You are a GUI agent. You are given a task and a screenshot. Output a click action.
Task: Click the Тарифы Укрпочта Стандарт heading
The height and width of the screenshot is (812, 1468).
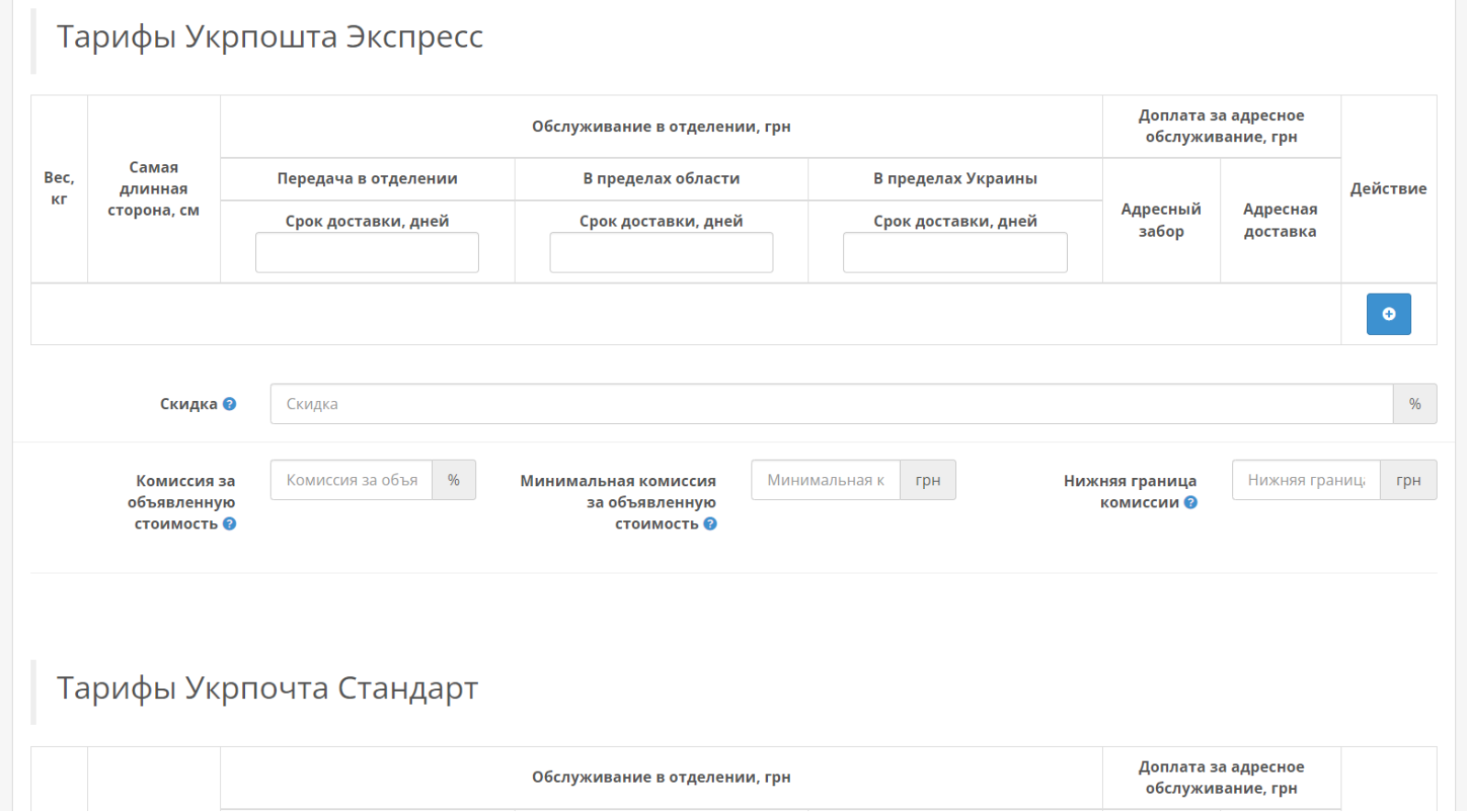pyautogui.click(x=268, y=688)
